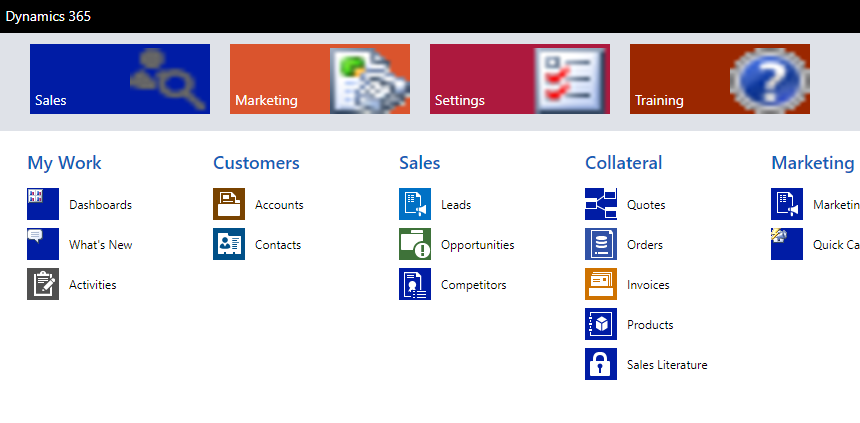Open the Accounts link
Image resolution: width=860 pixels, height=423 pixels.
click(279, 205)
